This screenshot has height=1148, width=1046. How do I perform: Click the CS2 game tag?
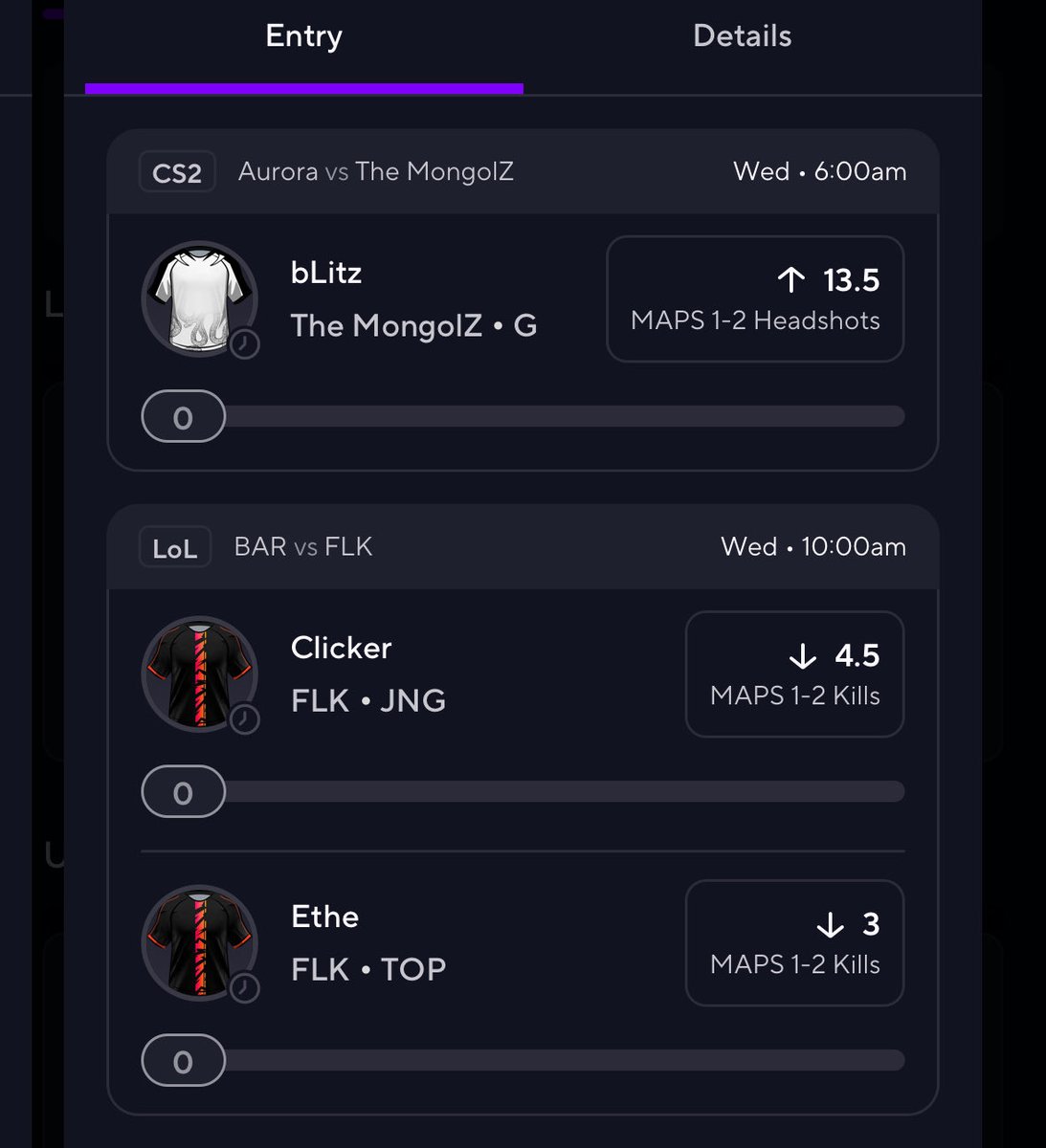177,173
